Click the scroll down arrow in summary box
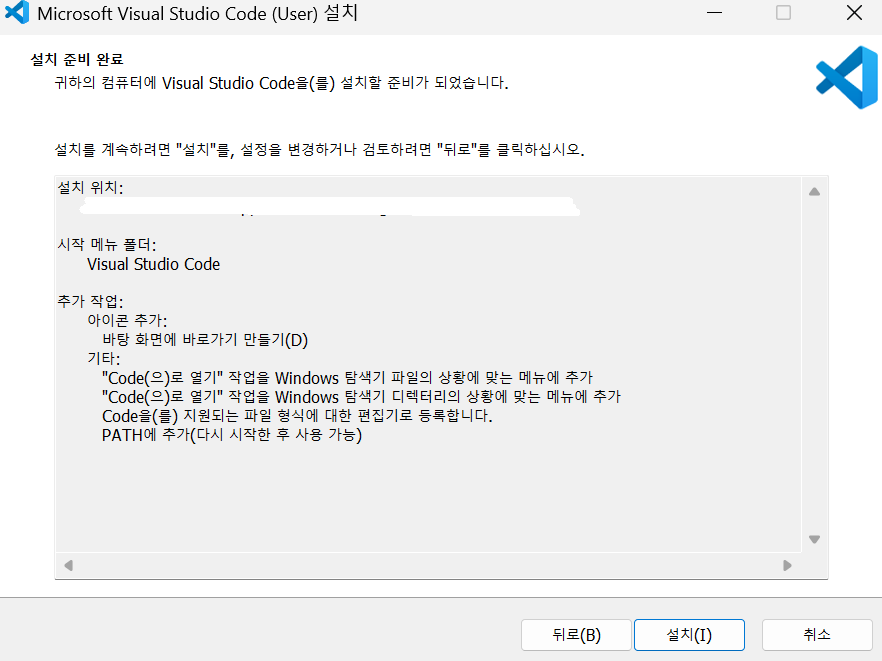882x661 pixels. coord(814,539)
